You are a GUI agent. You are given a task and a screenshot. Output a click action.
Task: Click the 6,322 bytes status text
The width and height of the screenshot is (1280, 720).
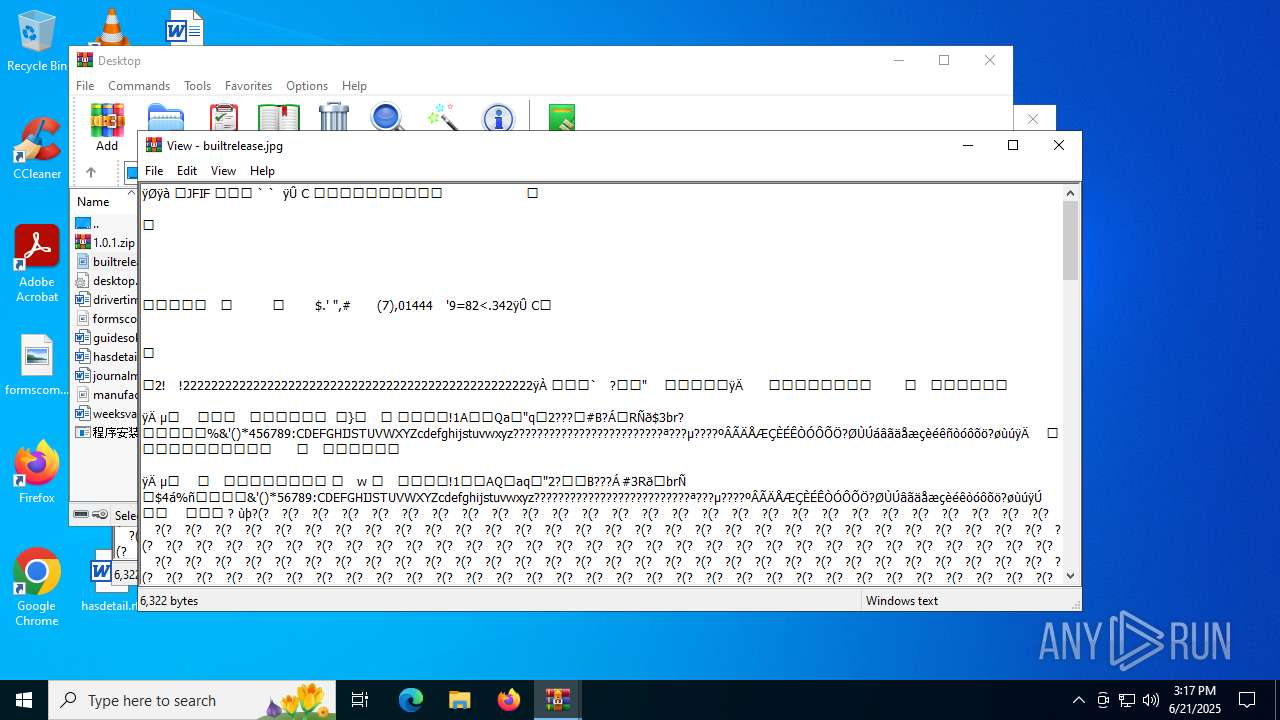(x=169, y=601)
